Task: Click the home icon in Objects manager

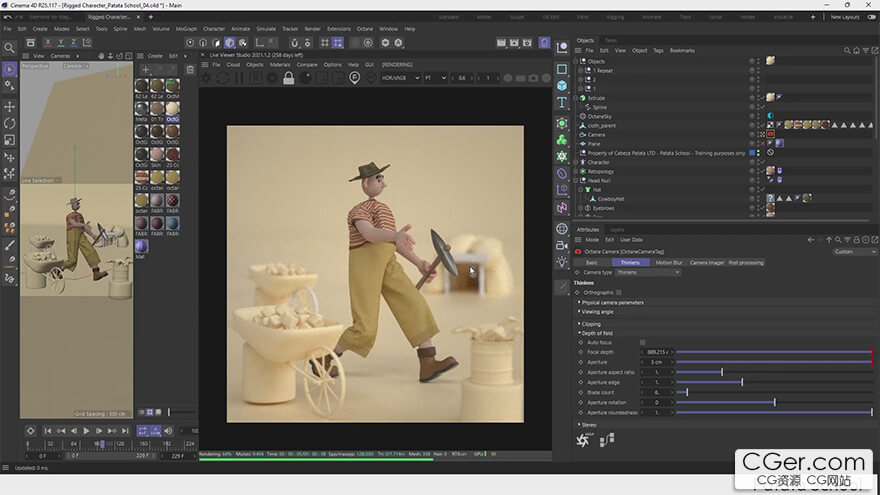Action: click(x=856, y=51)
